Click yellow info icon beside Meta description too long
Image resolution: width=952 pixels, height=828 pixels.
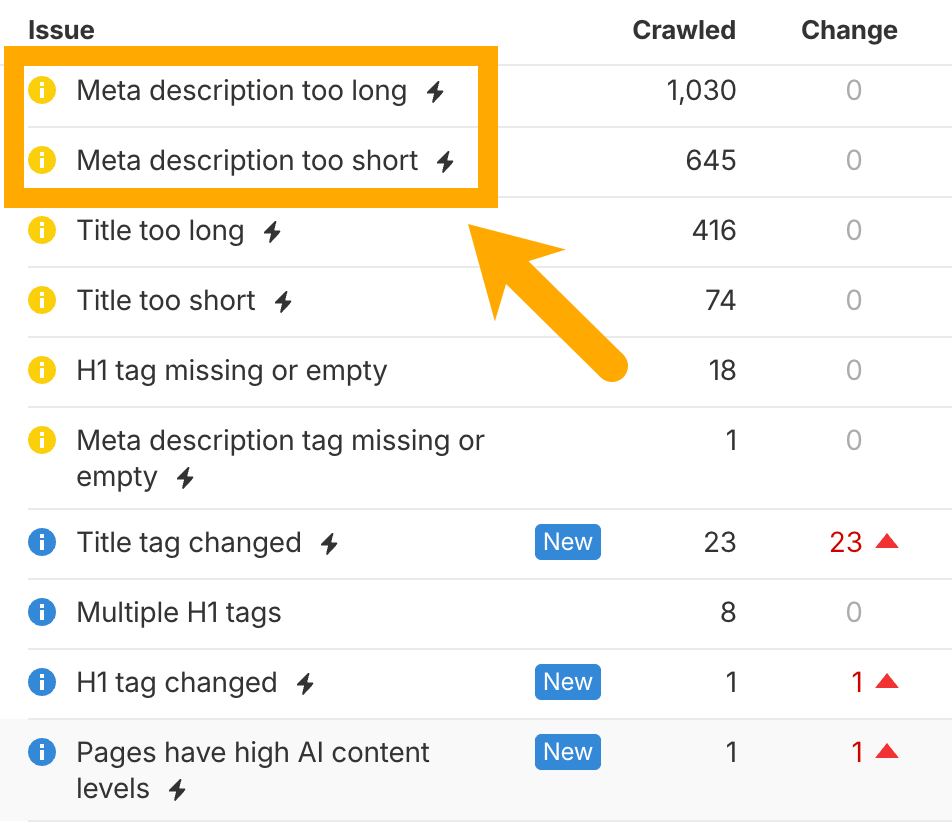click(41, 91)
